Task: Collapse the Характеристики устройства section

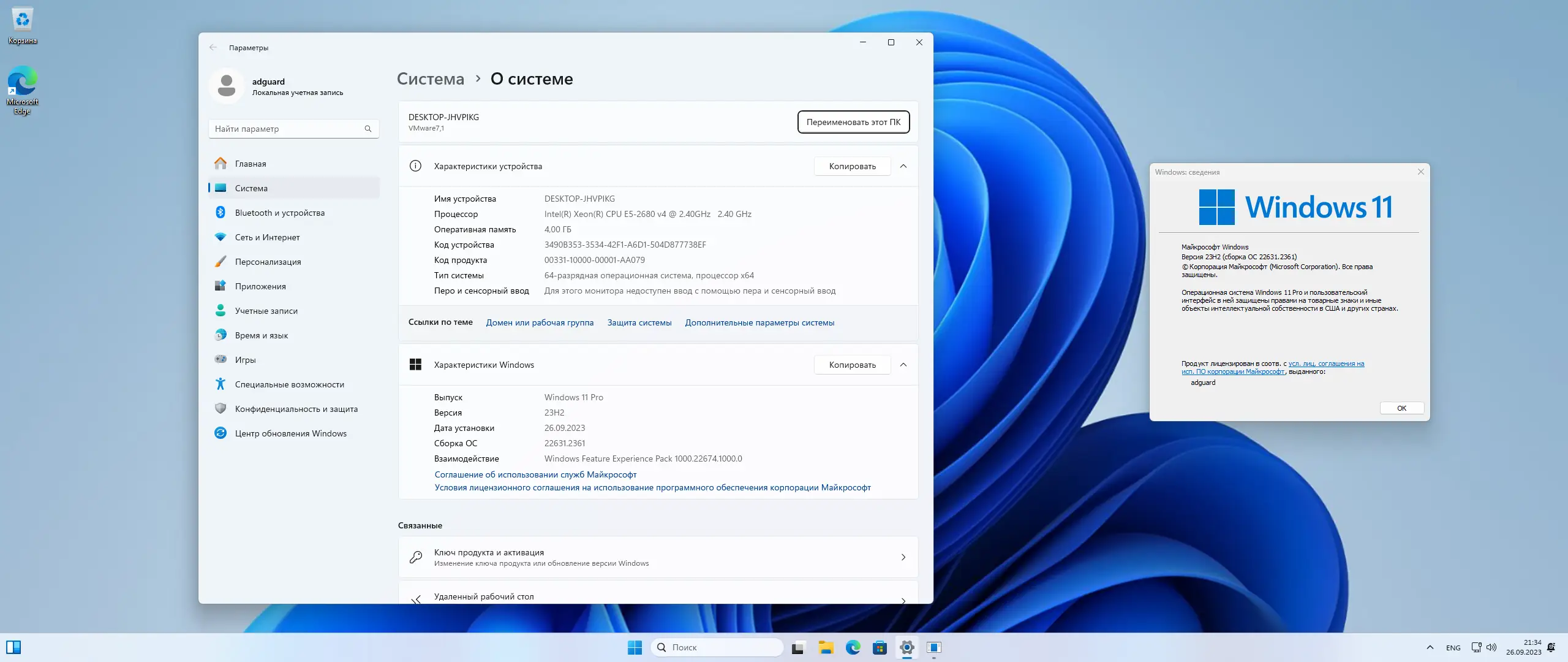Action: (905, 166)
